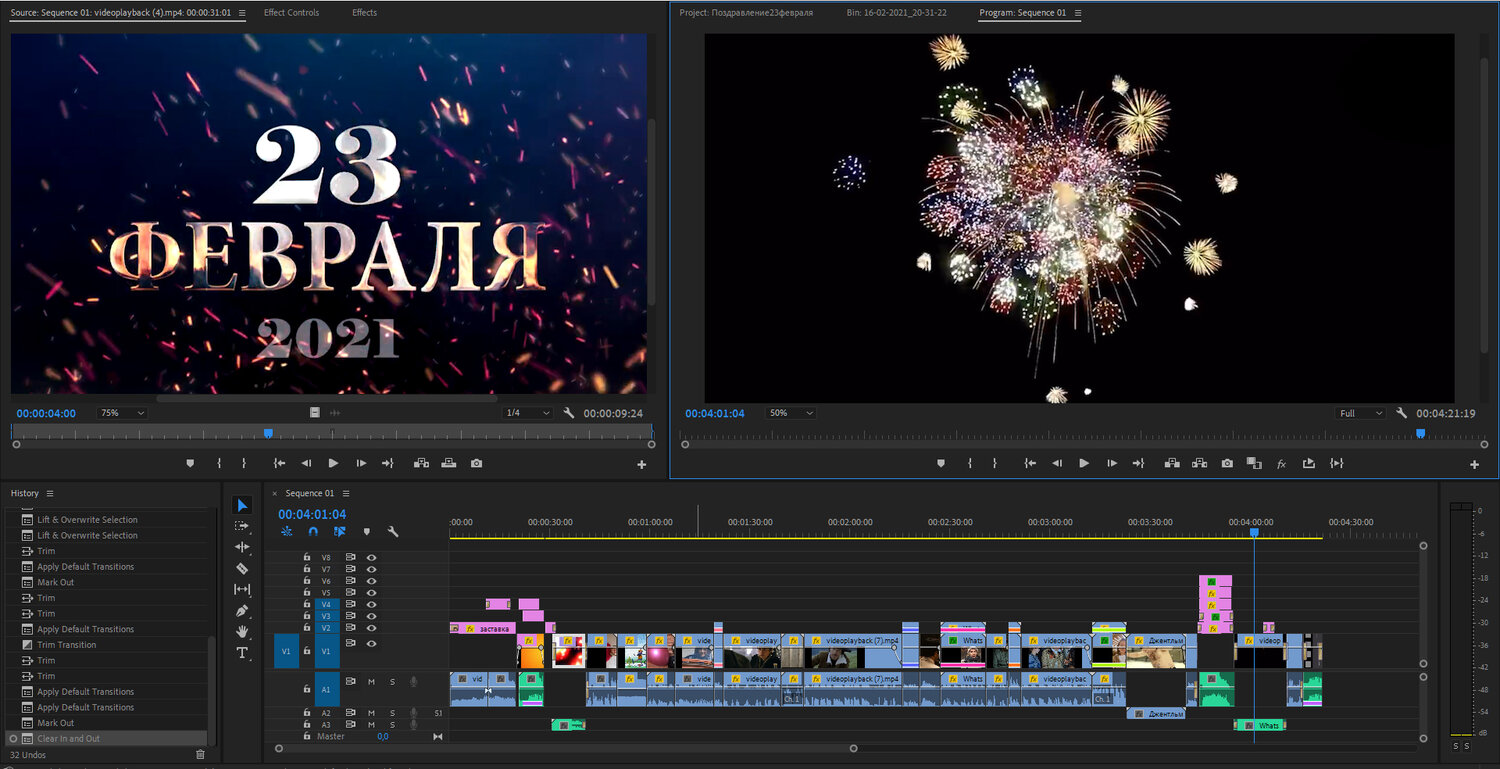The image size is (1500, 769).
Task: Click the timeline timecode 00:04:01:04 field
Action: coord(312,515)
